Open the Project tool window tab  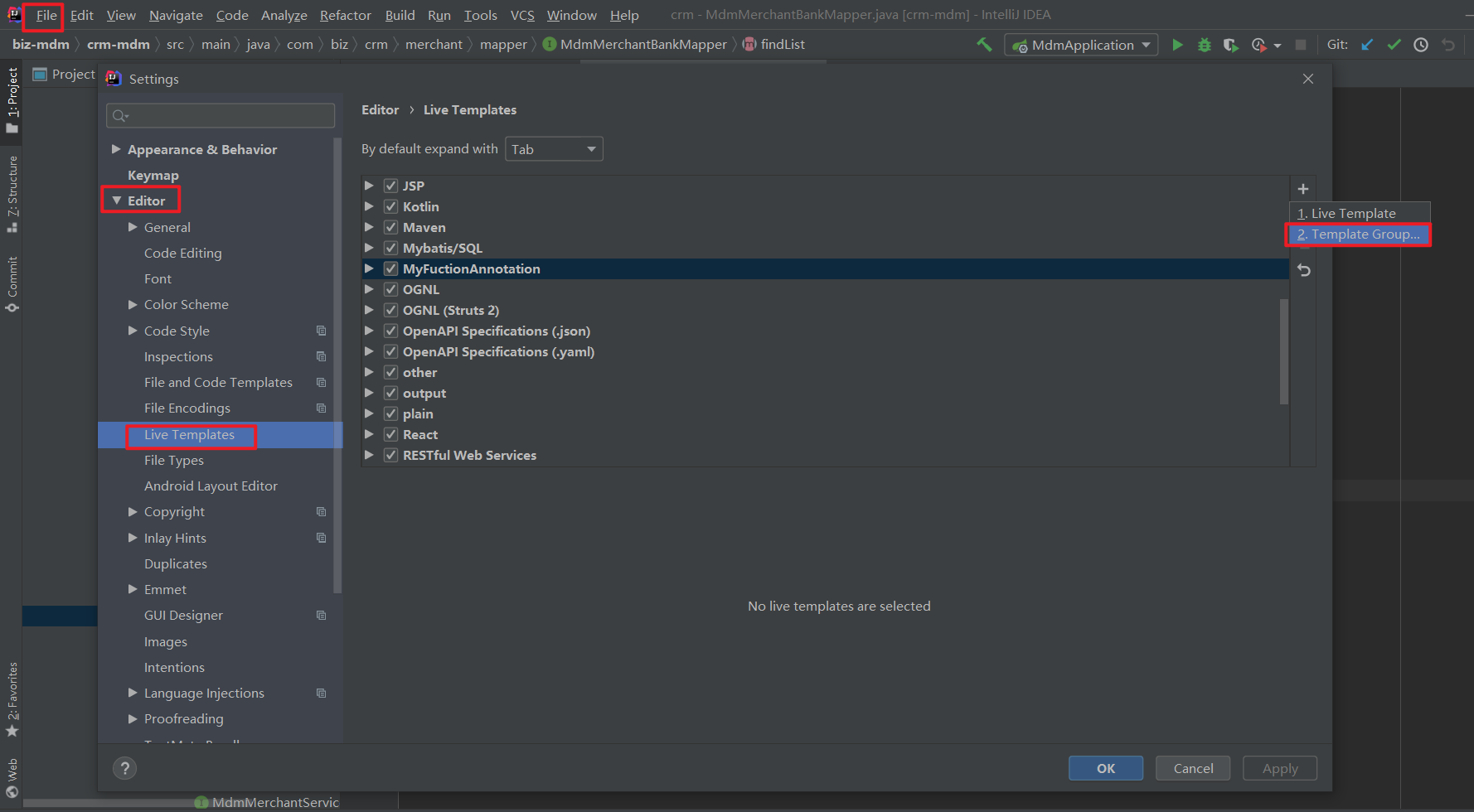[12, 99]
